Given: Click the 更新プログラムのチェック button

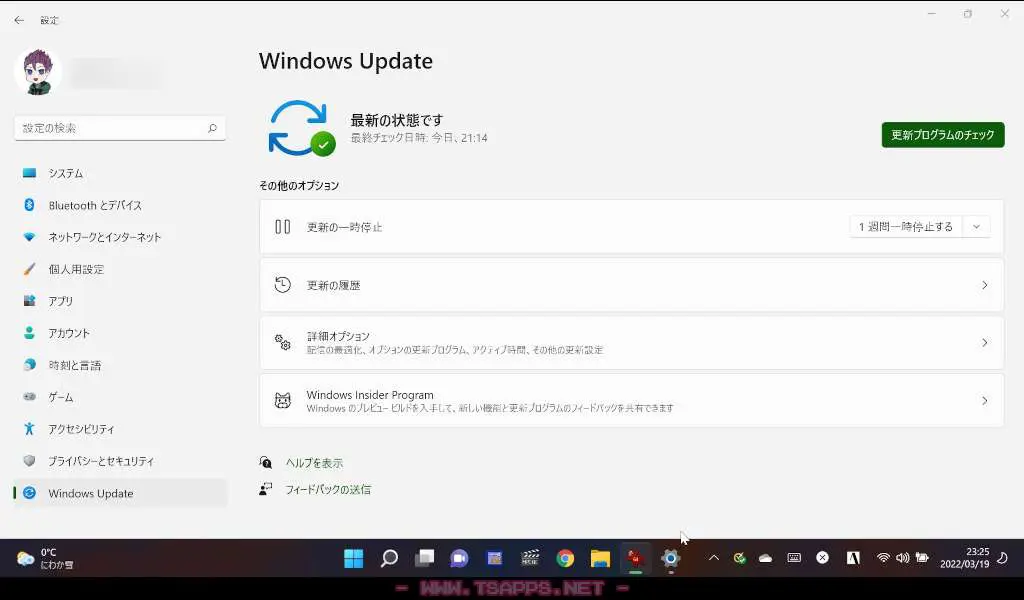Looking at the screenshot, I should [942, 135].
